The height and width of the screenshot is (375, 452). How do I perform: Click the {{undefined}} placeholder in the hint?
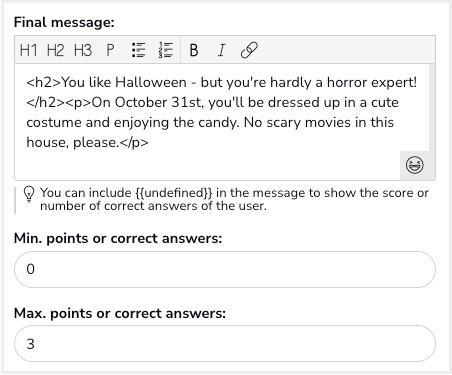(174, 193)
